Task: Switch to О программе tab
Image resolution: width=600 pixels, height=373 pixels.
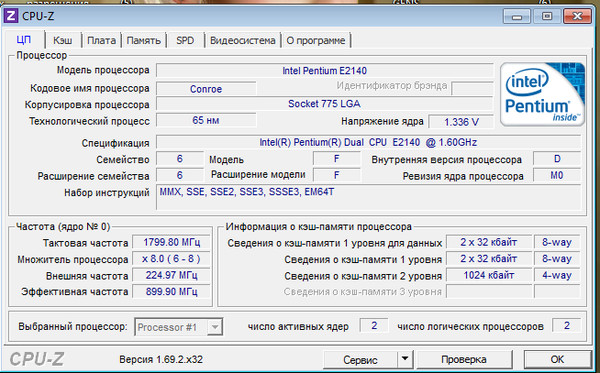Action: click(316, 40)
